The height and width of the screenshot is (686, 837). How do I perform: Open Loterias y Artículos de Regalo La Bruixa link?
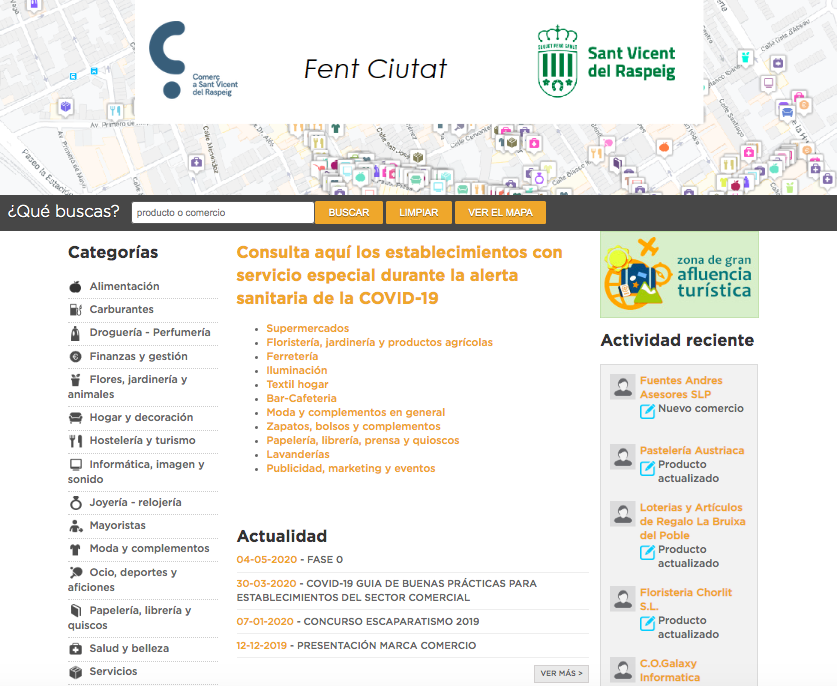[x=693, y=522]
